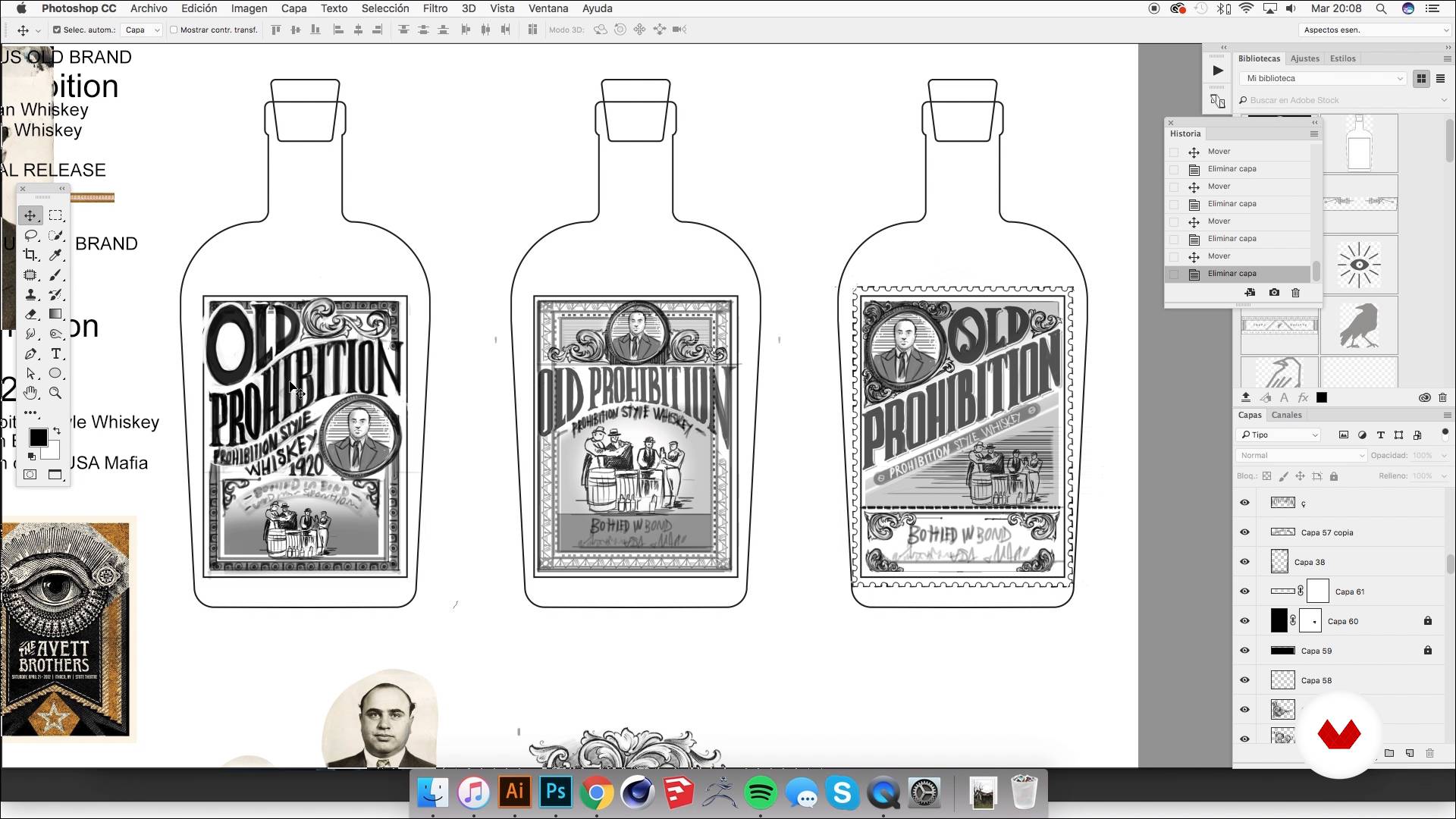Create new document from current state
This screenshot has width=1456, height=819.
[x=1250, y=293]
